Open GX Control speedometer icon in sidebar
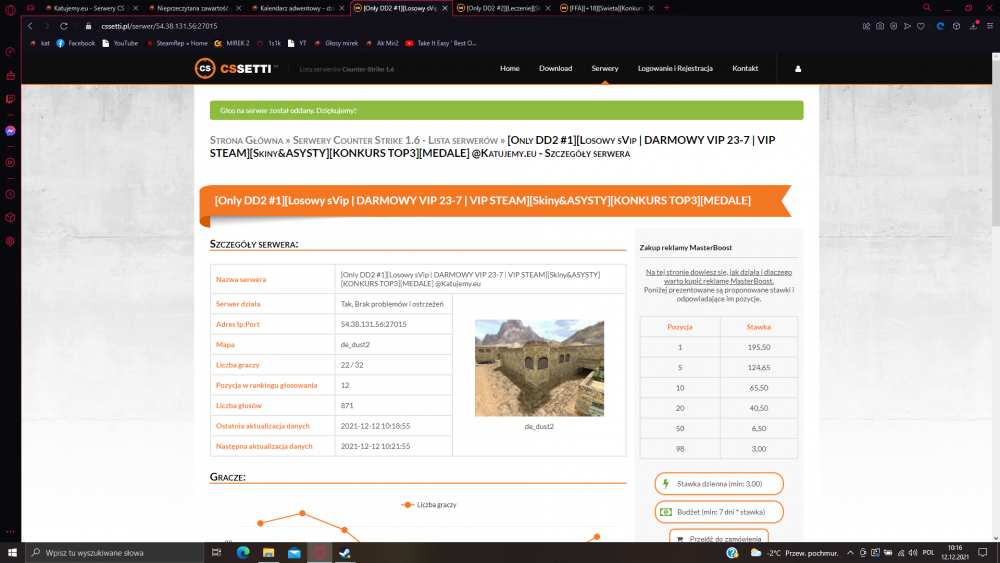This screenshot has height=563, width=1000. click(10, 52)
